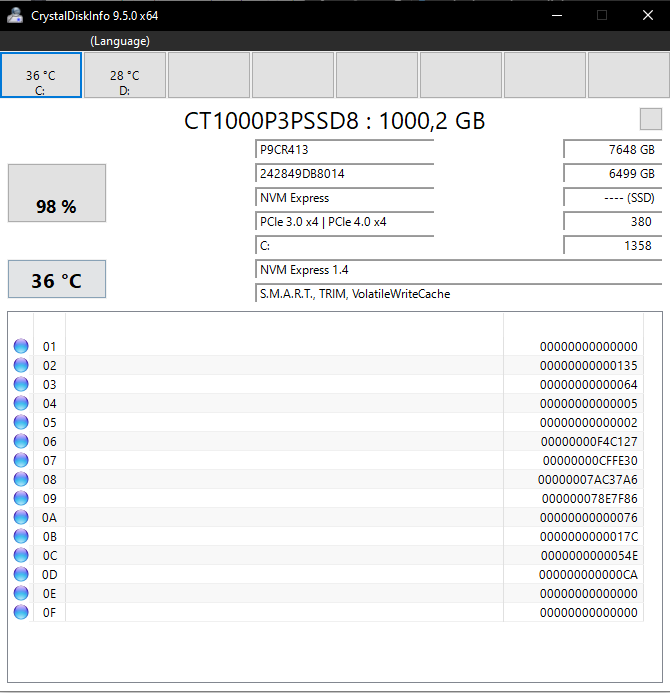670x693 pixels.
Task: Click raw value 000000078E7F86
Action: 590,499
